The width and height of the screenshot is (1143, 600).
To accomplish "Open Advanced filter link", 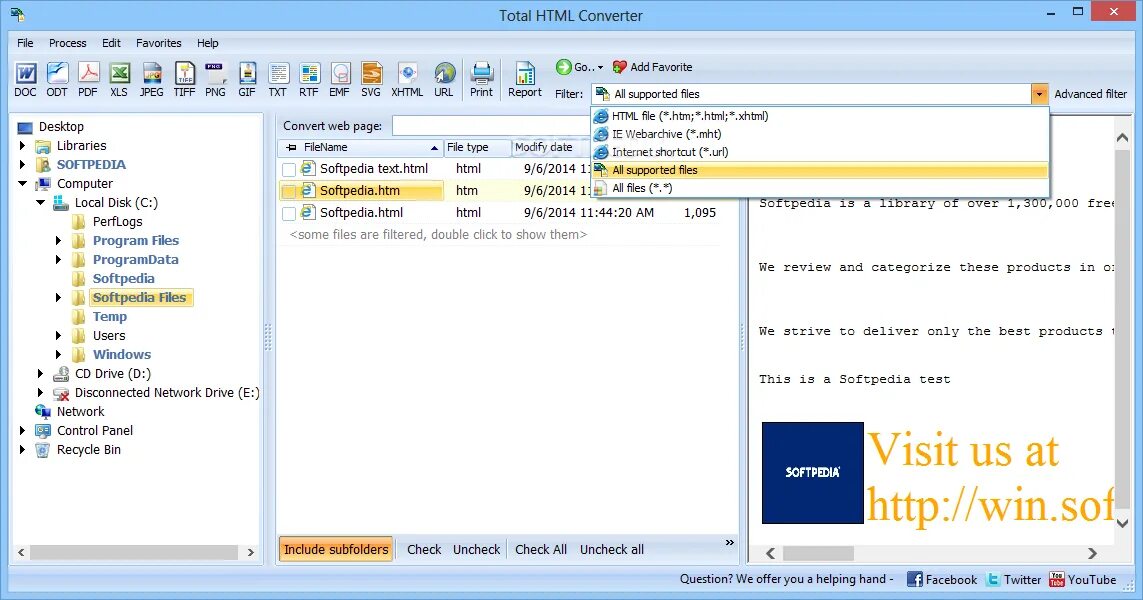I will (1091, 94).
